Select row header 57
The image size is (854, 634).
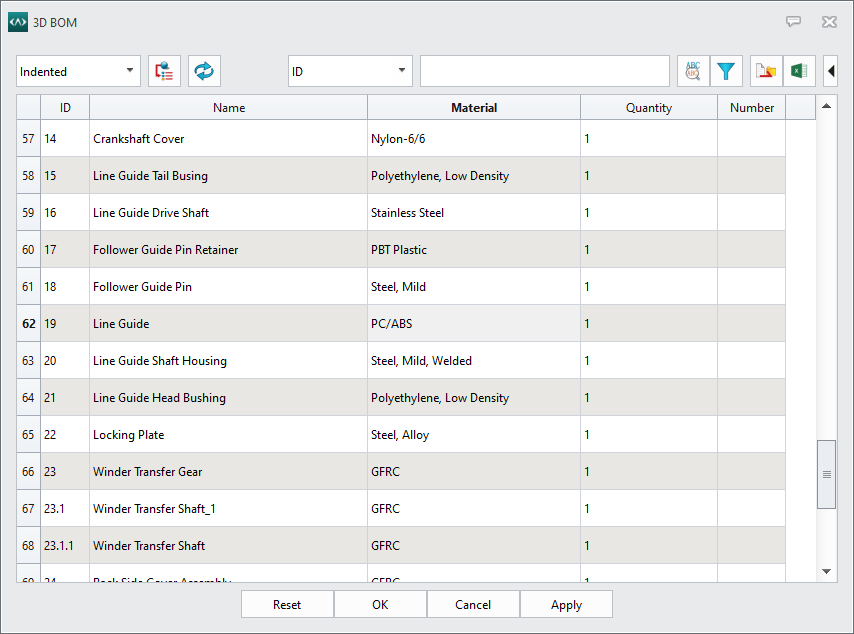click(x=28, y=139)
